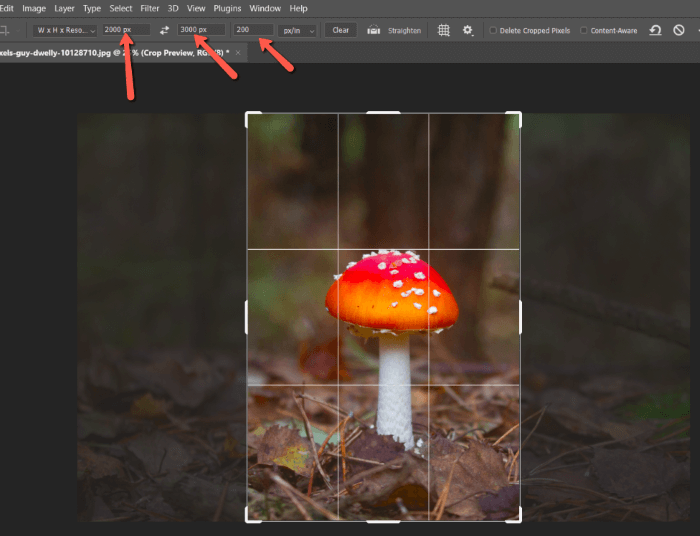Open the Plugins menu

coord(227,8)
